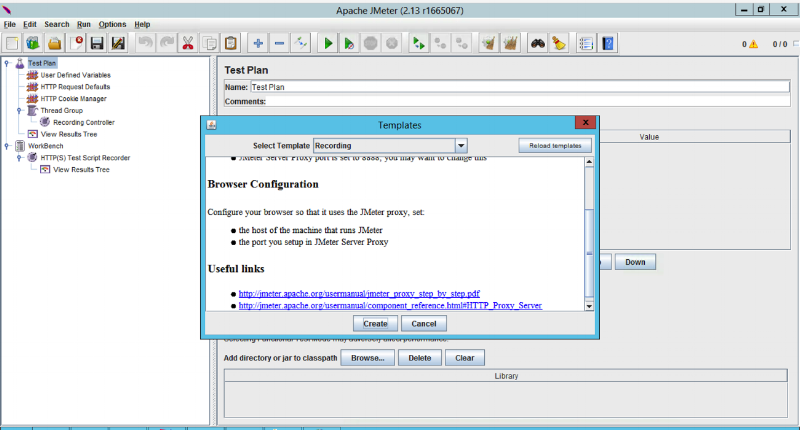Select User Defined Variables tree item
Viewport: 800px width, 430px height.
(76, 75)
